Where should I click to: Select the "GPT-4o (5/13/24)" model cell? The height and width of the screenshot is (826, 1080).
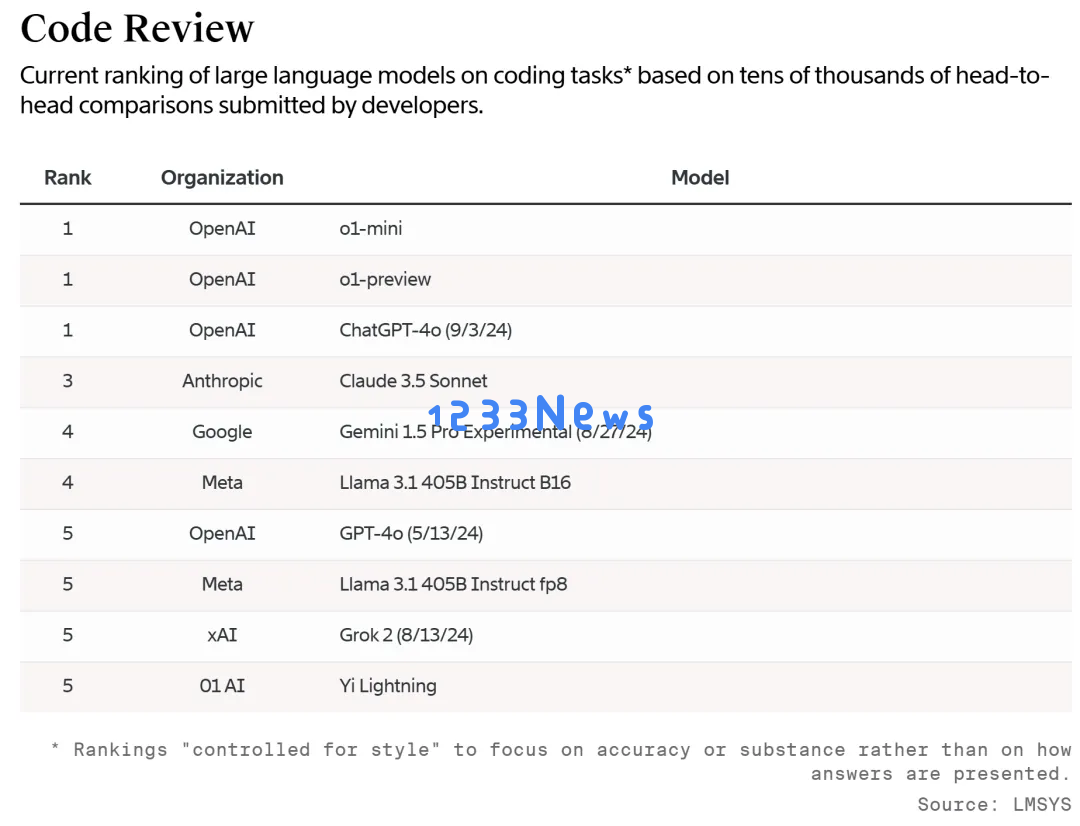411,534
